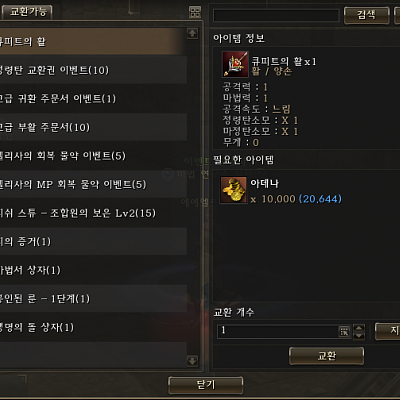The height and width of the screenshot is (400, 400).
Task: Select MP 회복 물약 이벤트(5) entry
Action: [93, 184]
